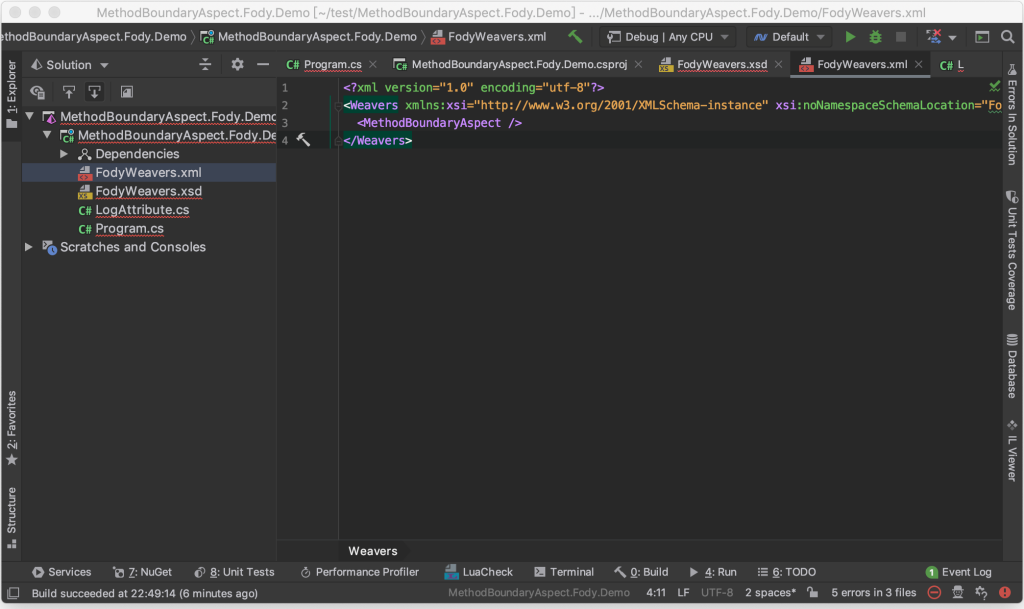Expand the Dependencies node
This screenshot has width=1024, height=609.
(x=64, y=154)
